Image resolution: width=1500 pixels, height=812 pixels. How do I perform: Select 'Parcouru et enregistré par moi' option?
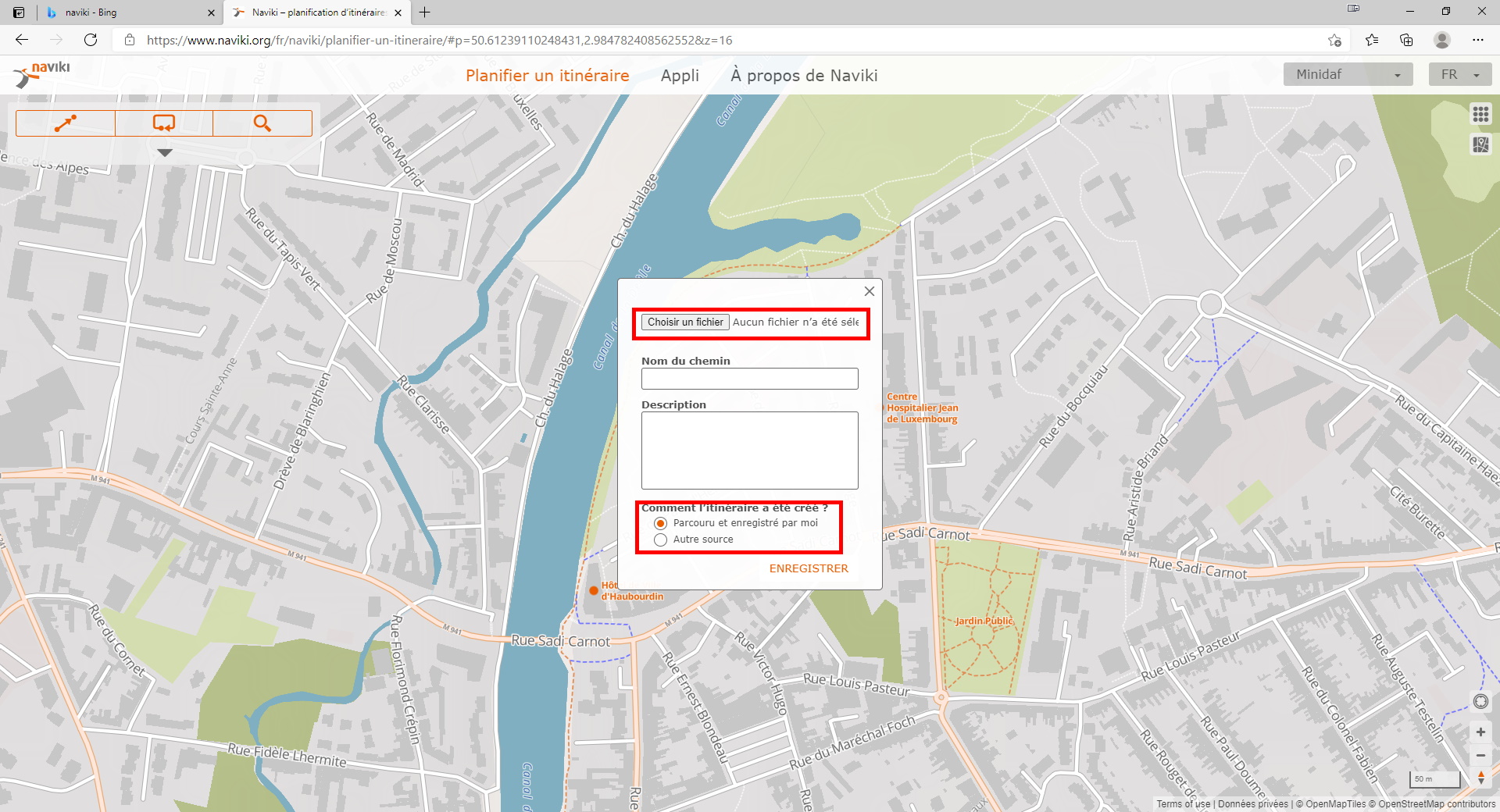[x=661, y=523]
